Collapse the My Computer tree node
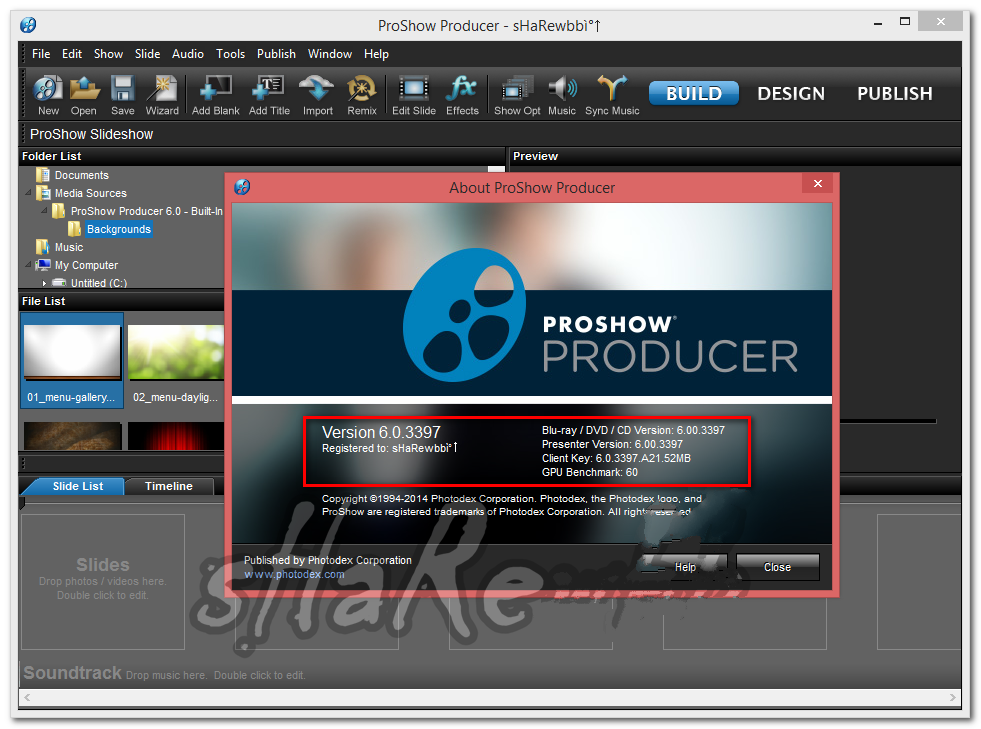Image resolution: width=981 pixels, height=729 pixels. click(28, 265)
